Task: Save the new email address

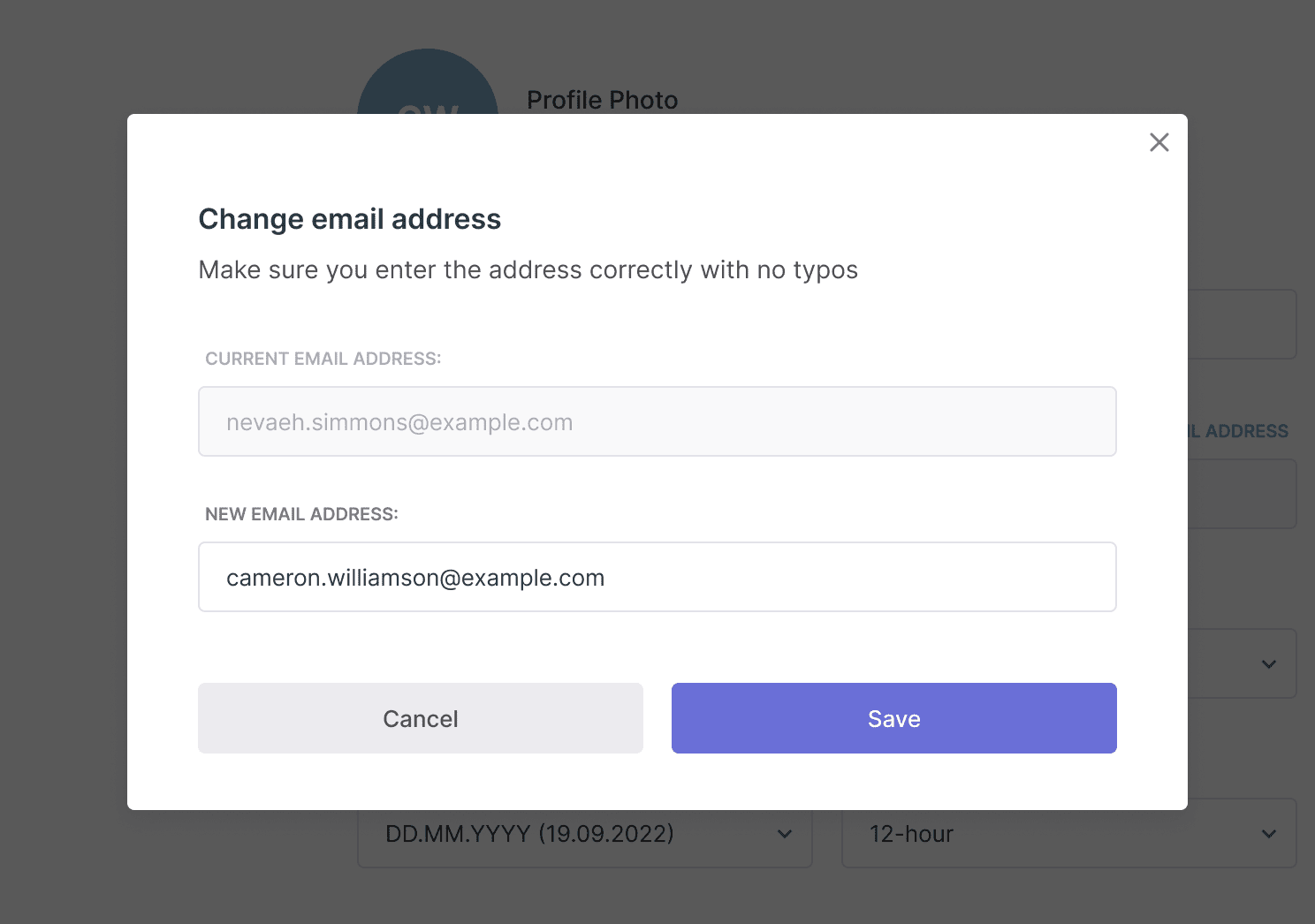Action: coord(894,718)
